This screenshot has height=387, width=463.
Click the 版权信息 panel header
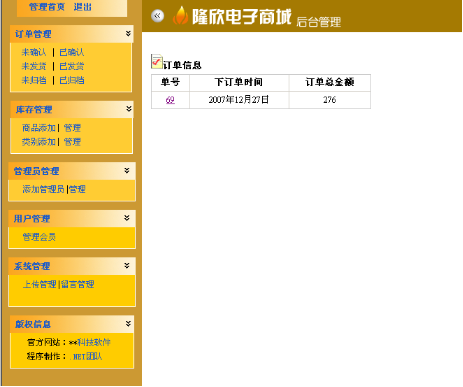[72, 324]
